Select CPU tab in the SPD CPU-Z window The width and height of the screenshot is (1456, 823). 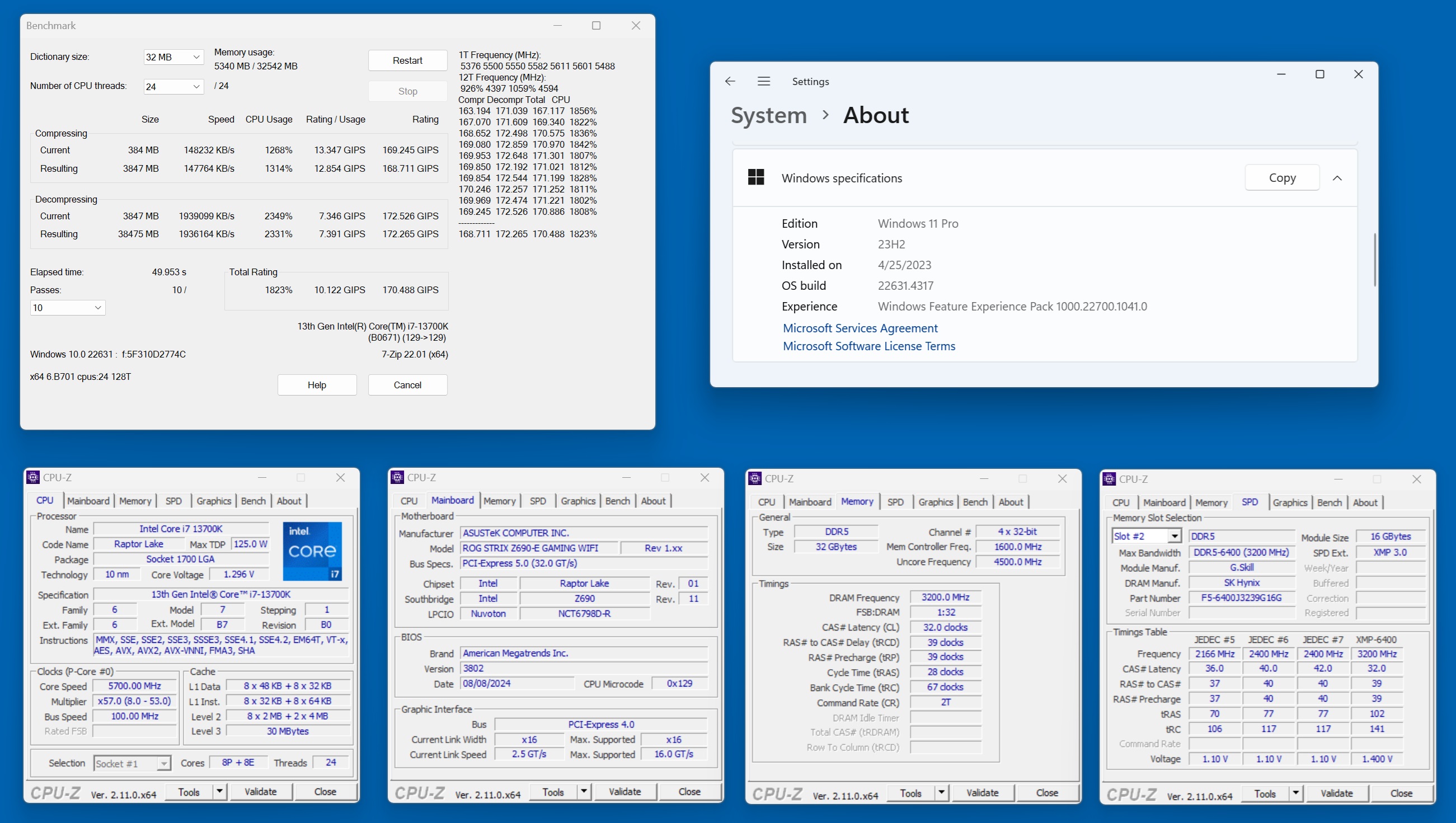(x=1121, y=502)
